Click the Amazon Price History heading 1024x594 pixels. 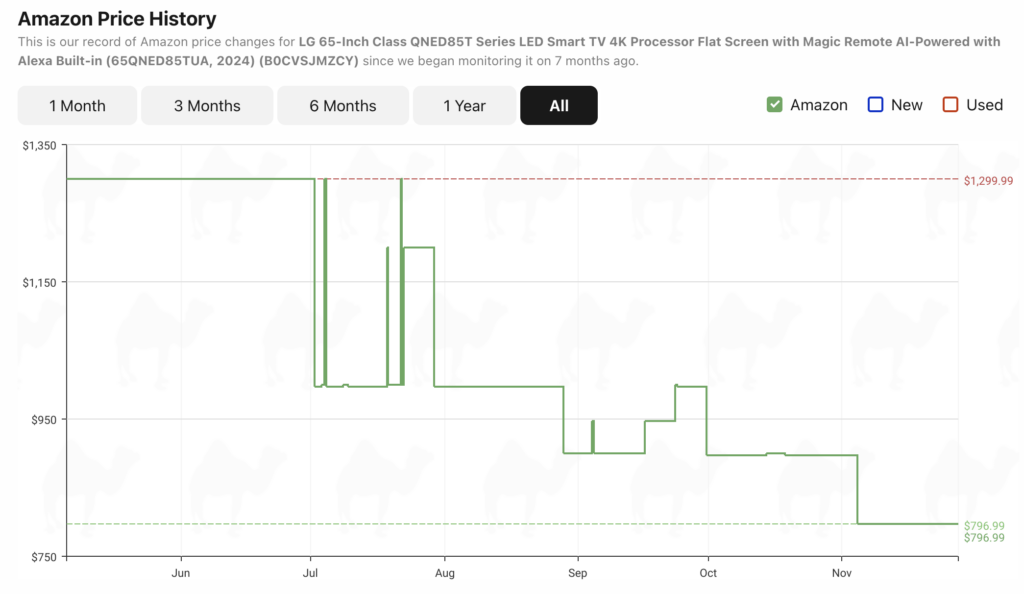(x=117, y=19)
